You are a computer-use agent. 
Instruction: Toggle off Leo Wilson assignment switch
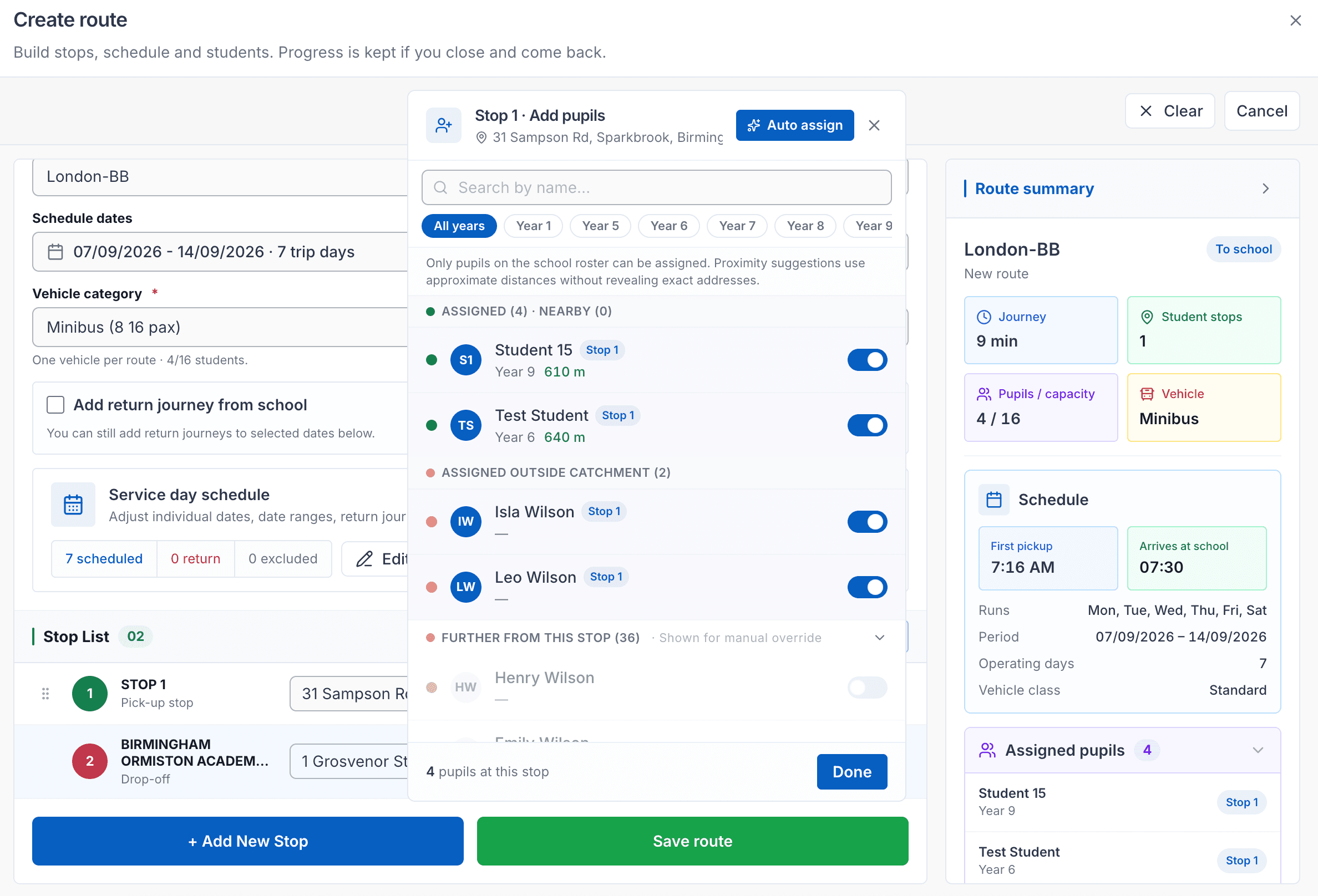(867, 587)
